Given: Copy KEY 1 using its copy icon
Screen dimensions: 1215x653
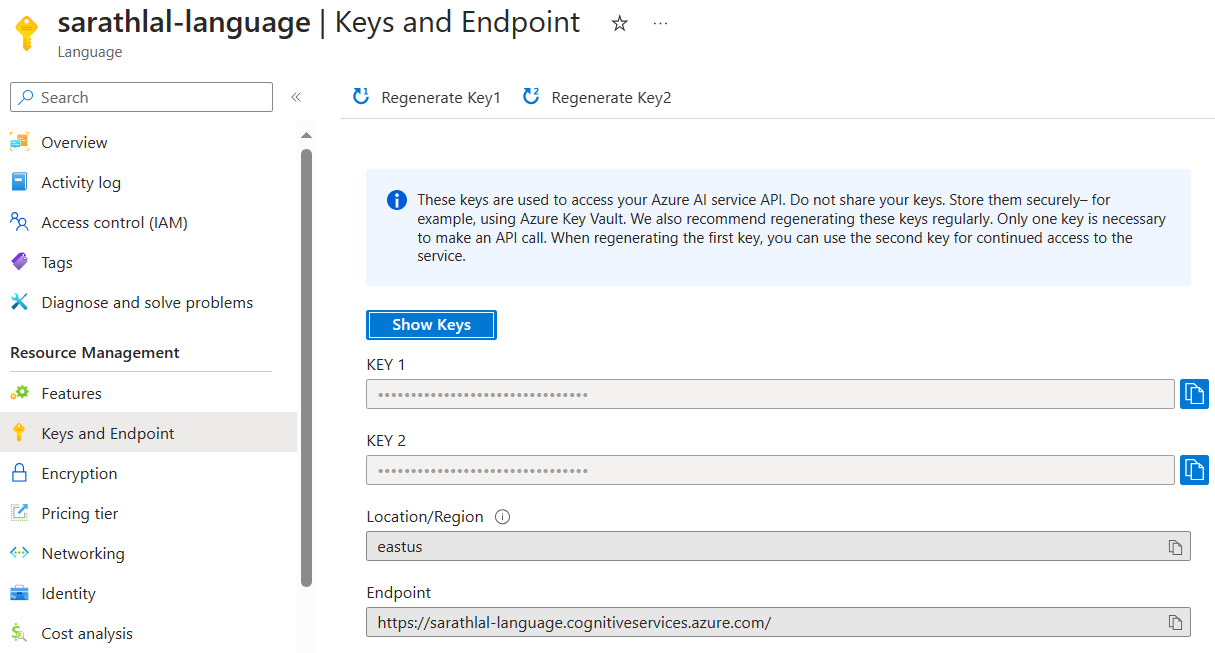Looking at the screenshot, I should (x=1194, y=393).
